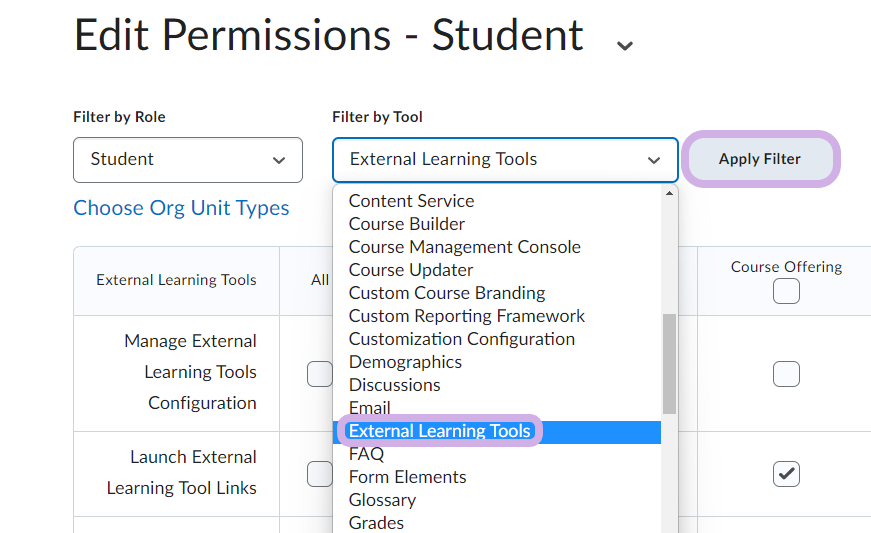Open the Choose Org Unit Types link

(x=181, y=209)
